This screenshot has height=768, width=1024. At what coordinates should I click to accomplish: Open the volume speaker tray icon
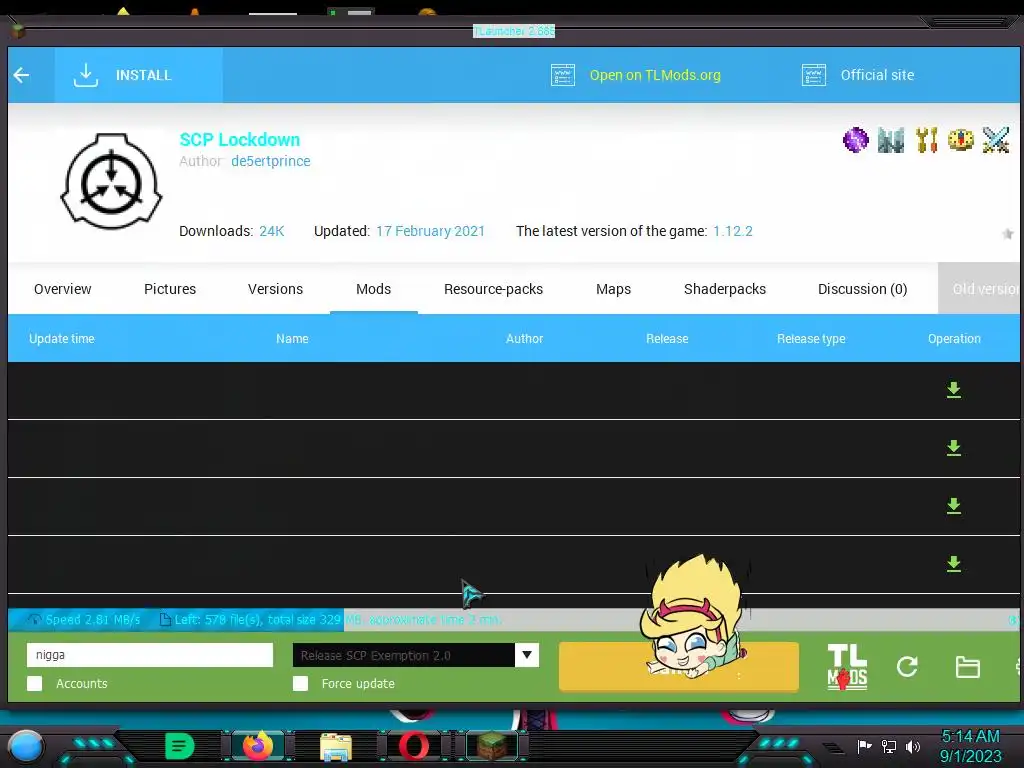pyautogui.click(x=913, y=746)
